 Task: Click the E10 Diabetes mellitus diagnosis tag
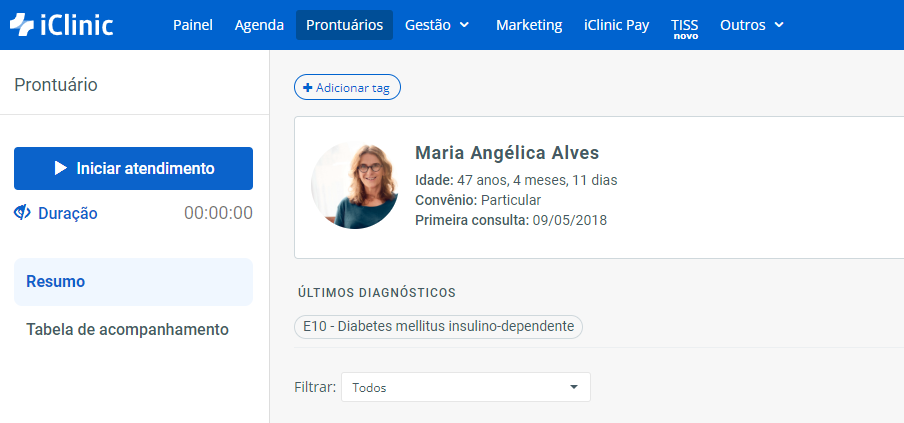click(438, 327)
